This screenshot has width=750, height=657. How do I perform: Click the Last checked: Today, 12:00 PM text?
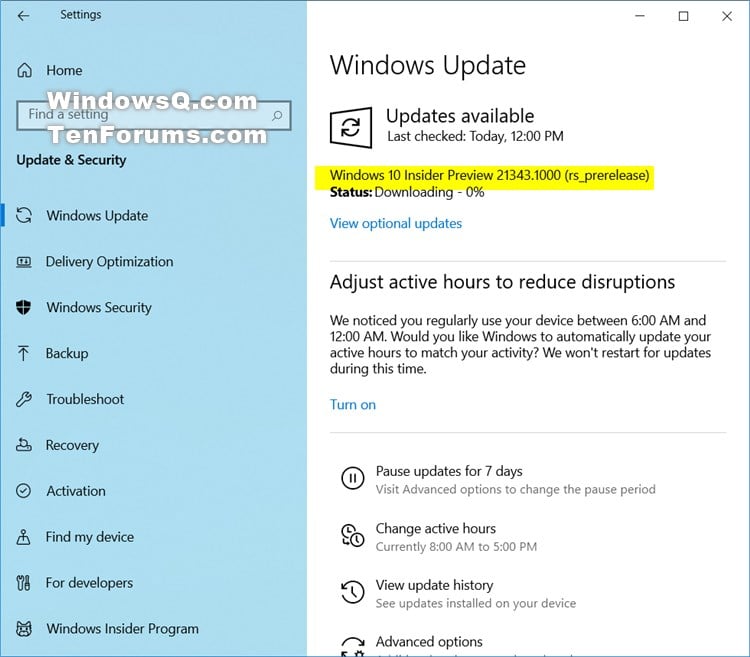coord(475,136)
